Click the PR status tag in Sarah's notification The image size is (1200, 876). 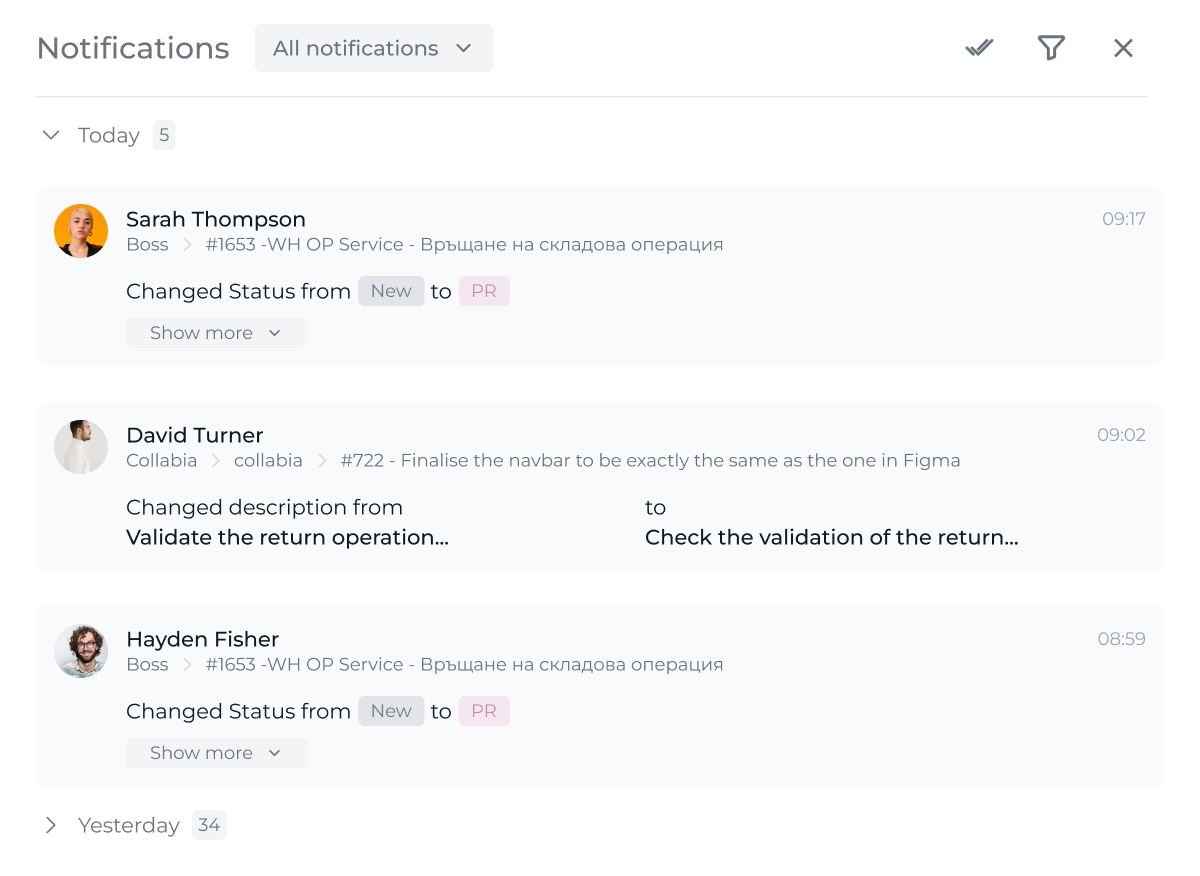click(484, 290)
